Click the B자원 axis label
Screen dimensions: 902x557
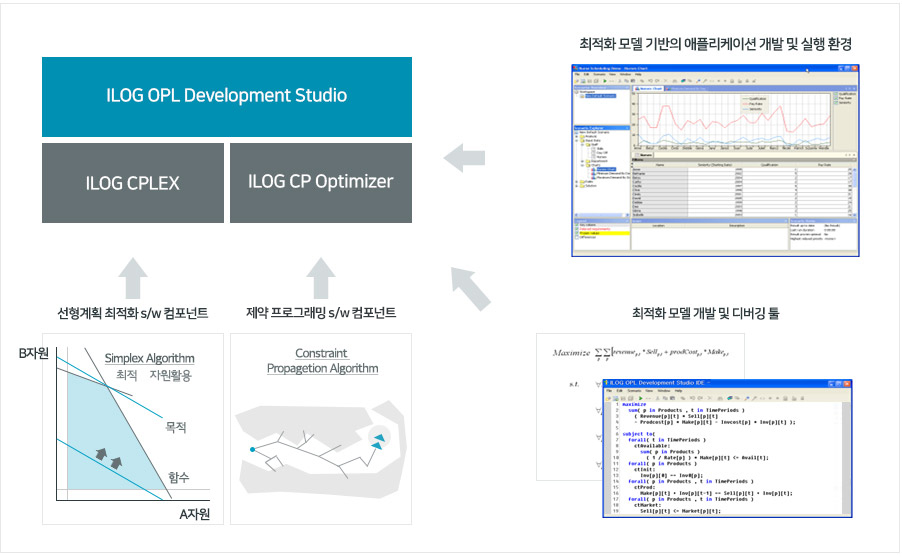34,353
